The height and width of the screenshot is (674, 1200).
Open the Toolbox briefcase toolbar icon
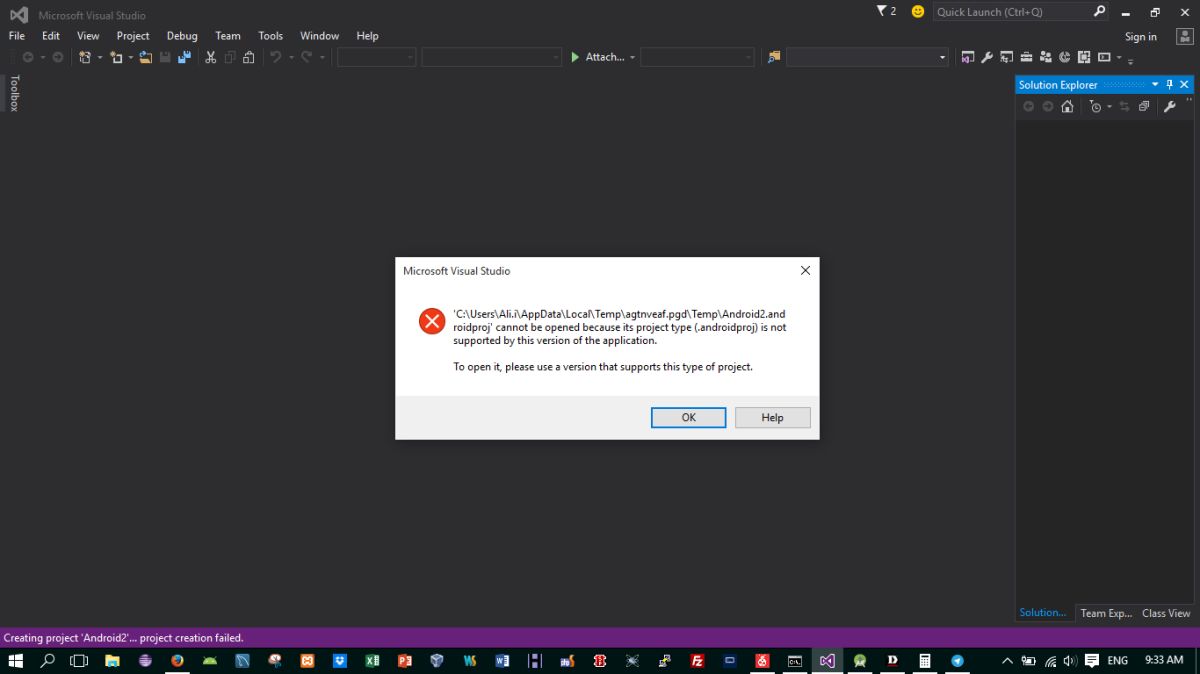pos(1026,57)
